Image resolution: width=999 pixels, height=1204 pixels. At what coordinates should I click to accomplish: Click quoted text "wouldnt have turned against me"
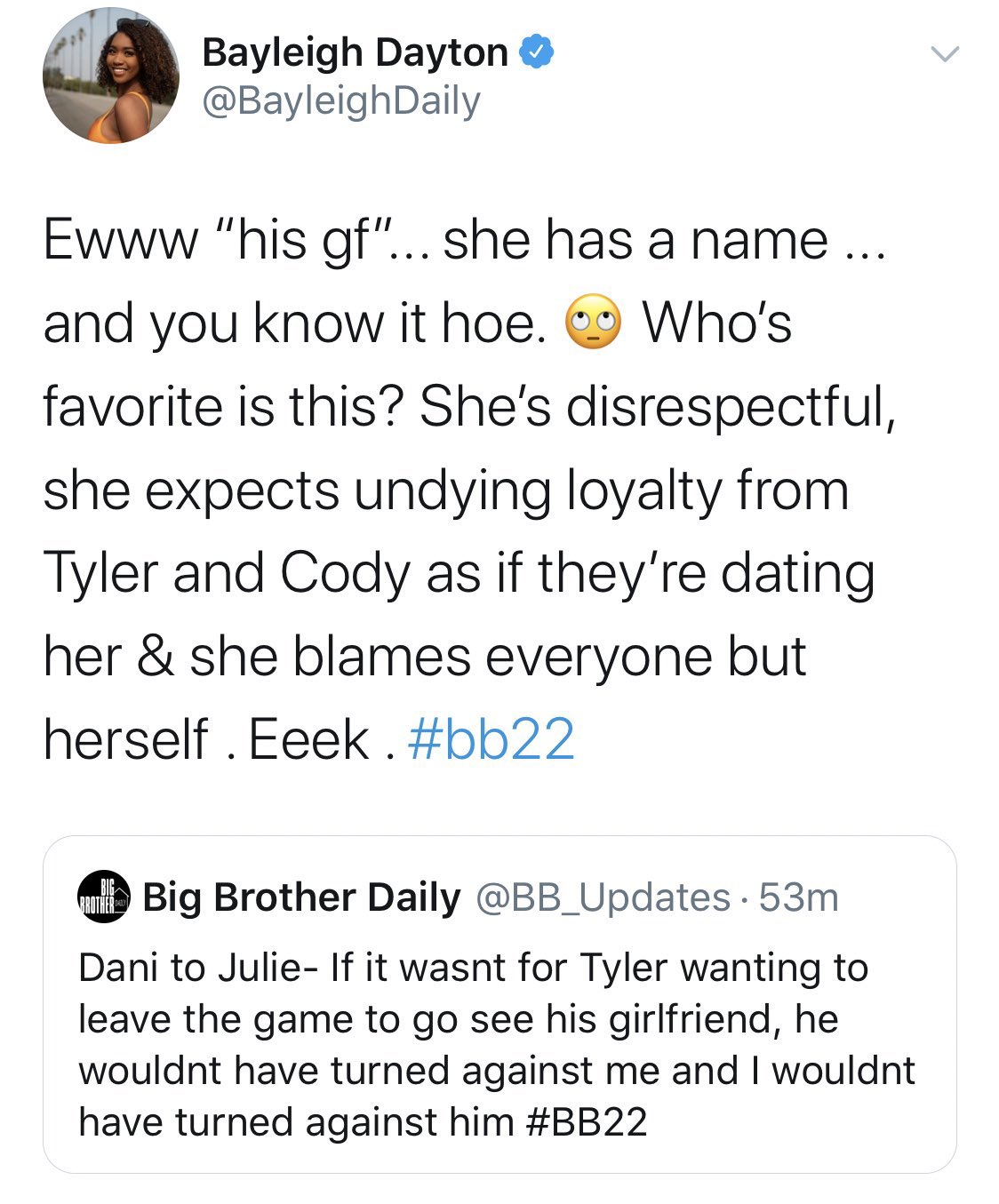click(371, 1071)
